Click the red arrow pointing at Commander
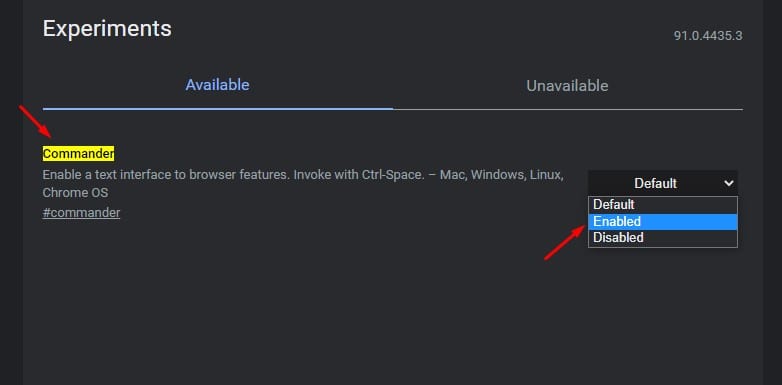Viewport: 782px width, 385px height. click(35, 122)
